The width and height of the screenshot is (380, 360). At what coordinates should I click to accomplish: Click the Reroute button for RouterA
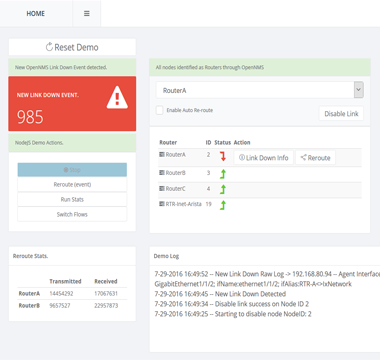pos(315,158)
